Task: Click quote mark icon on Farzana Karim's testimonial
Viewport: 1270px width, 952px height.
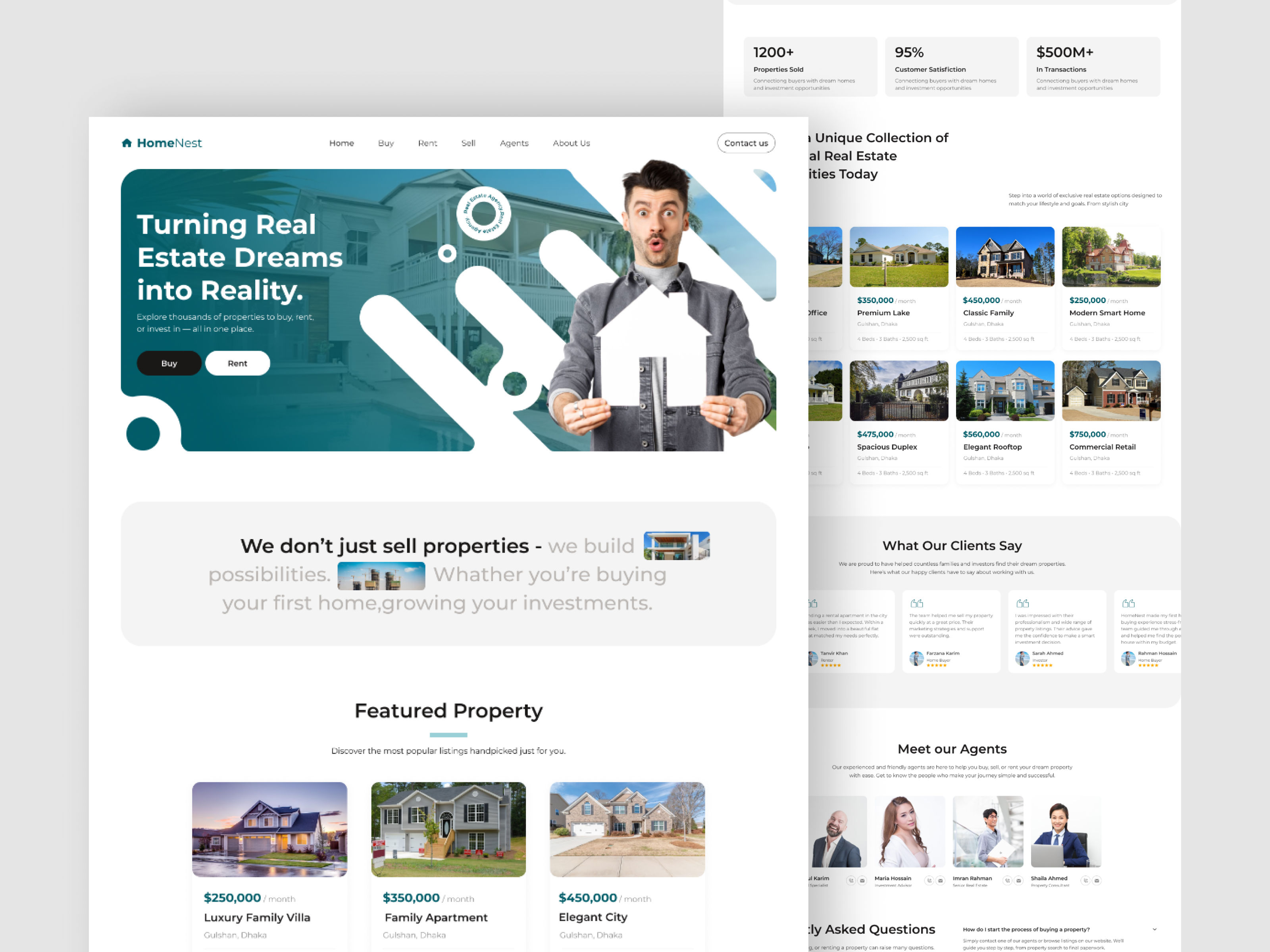Action: [x=917, y=603]
